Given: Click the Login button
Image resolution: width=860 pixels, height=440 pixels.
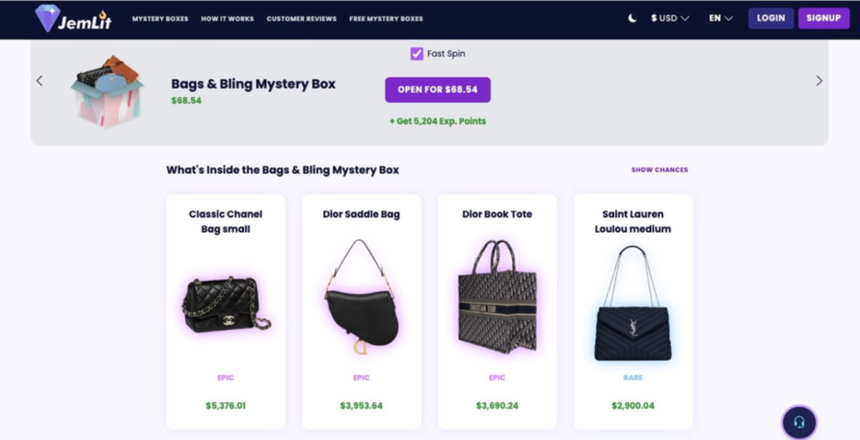Looking at the screenshot, I should (771, 18).
